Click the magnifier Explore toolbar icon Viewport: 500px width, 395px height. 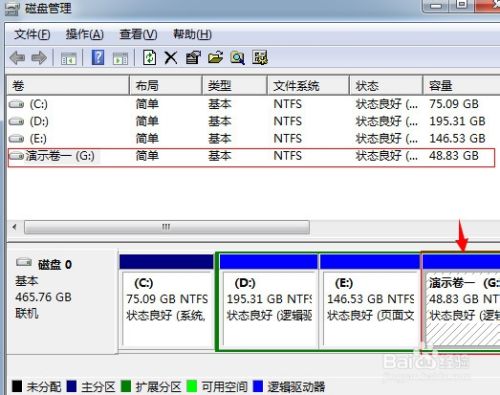click(237, 58)
